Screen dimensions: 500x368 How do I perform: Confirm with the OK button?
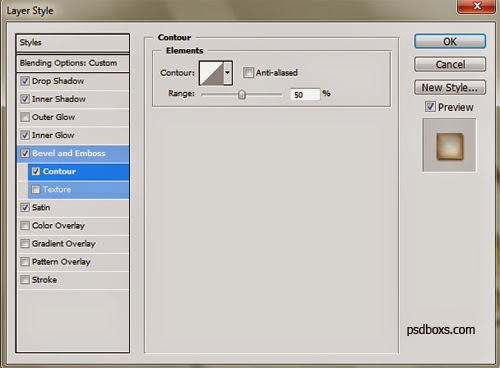click(450, 41)
